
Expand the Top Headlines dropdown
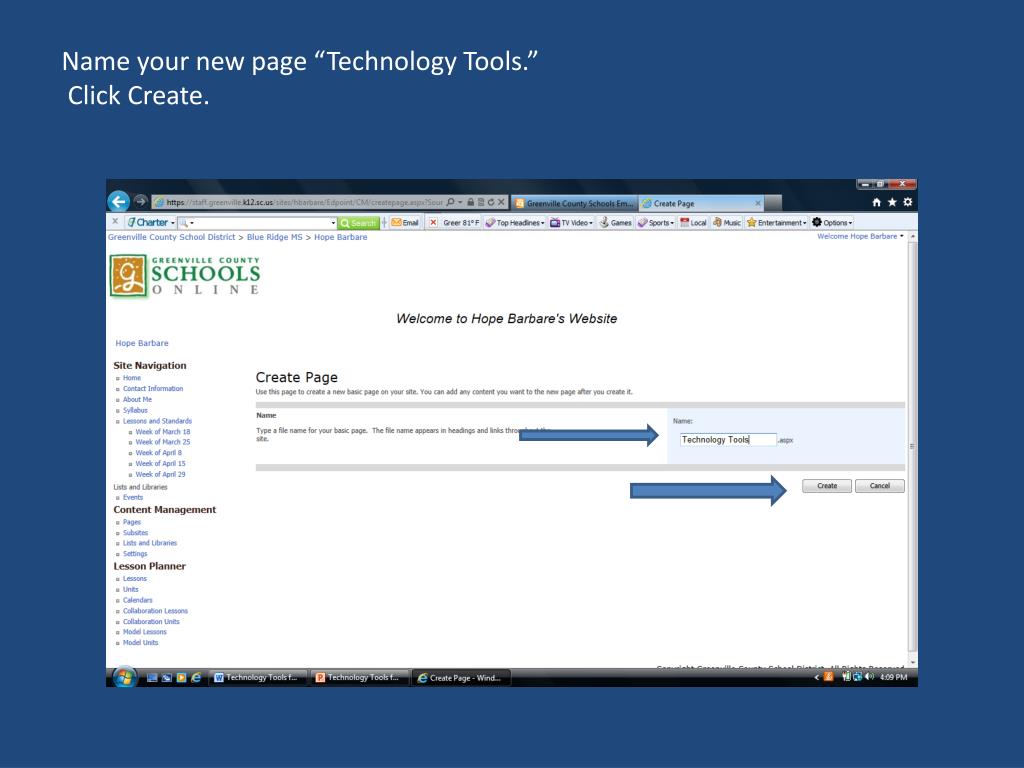pyautogui.click(x=515, y=222)
